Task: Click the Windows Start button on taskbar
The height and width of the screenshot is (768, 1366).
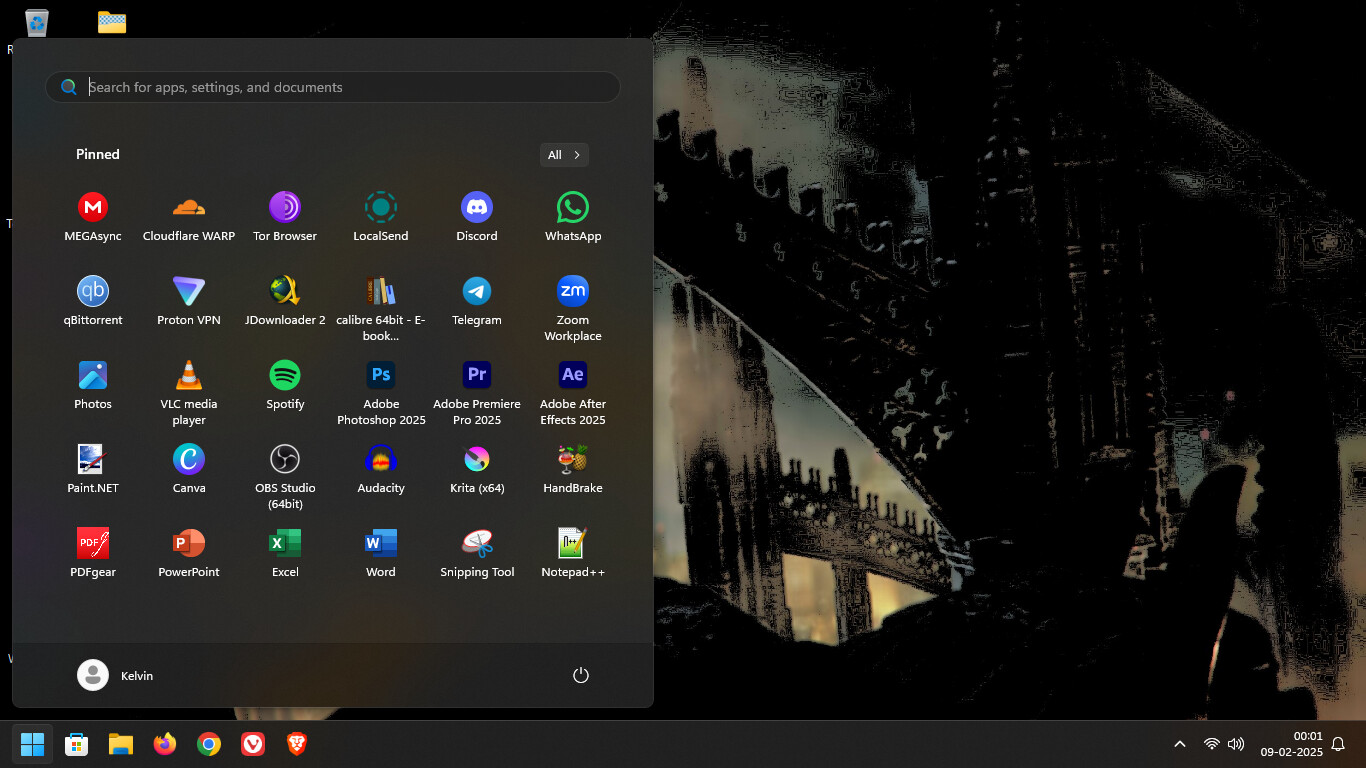Action: (33, 744)
